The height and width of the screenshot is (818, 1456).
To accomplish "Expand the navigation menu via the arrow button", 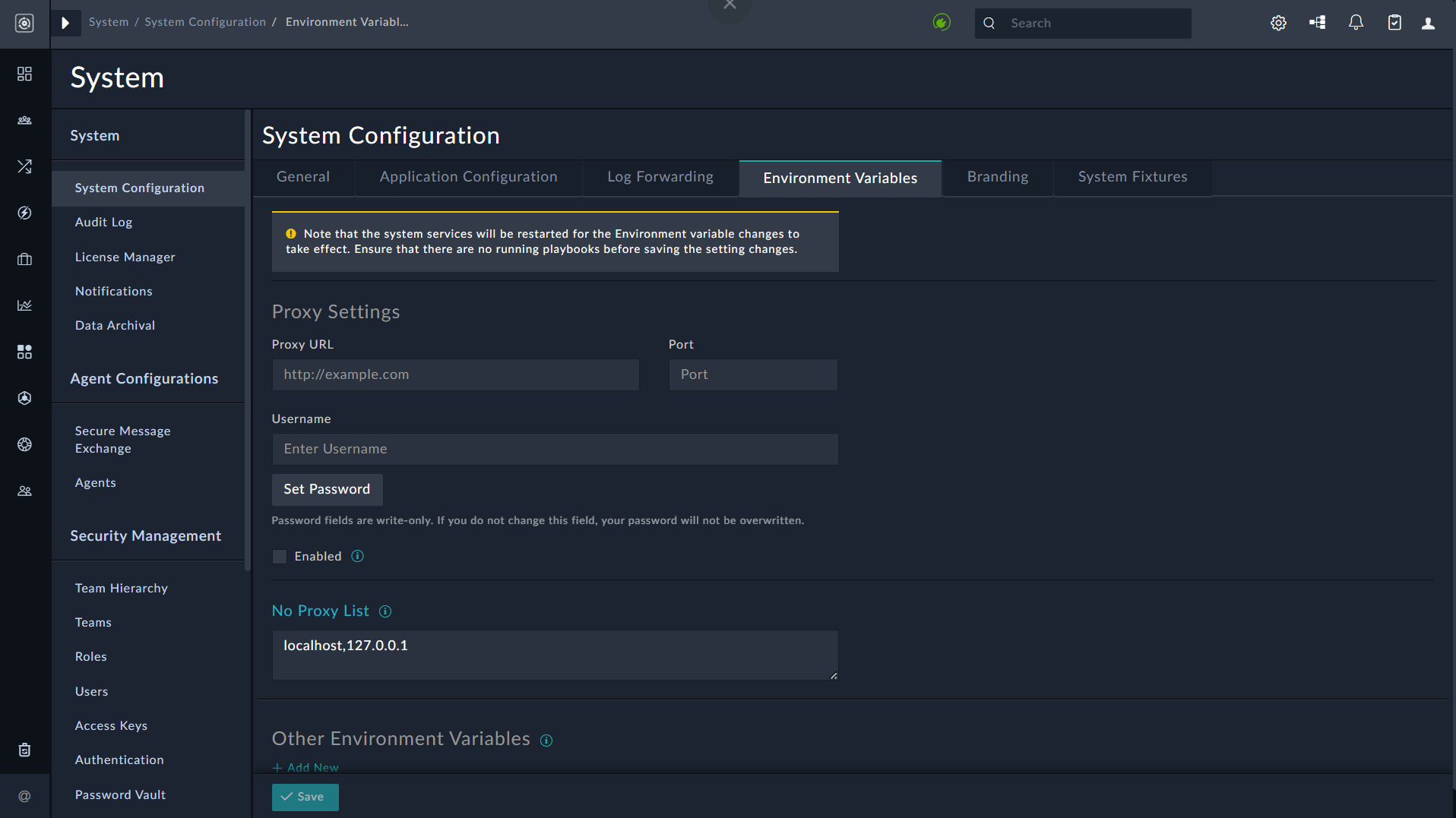I will tap(66, 23).
